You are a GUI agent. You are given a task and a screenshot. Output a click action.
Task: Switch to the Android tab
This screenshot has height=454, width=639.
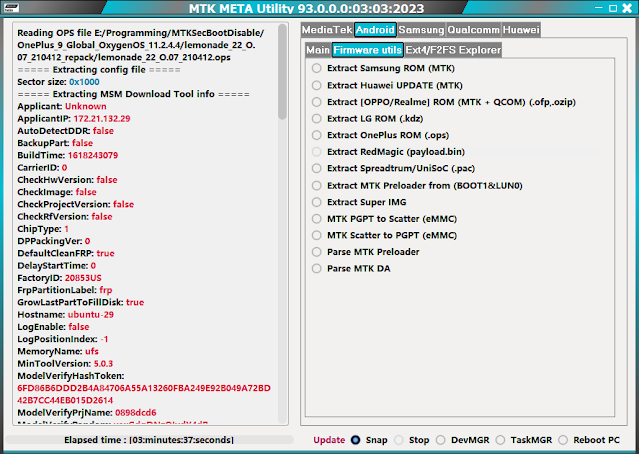pyautogui.click(x=375, y=30)
